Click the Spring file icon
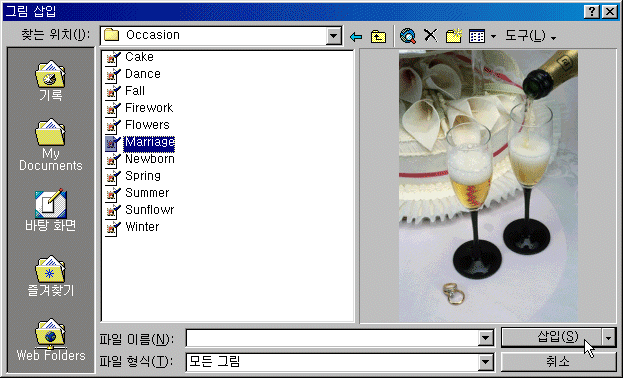This screenshot has width=623, height=378. click(x=113, y=177)
